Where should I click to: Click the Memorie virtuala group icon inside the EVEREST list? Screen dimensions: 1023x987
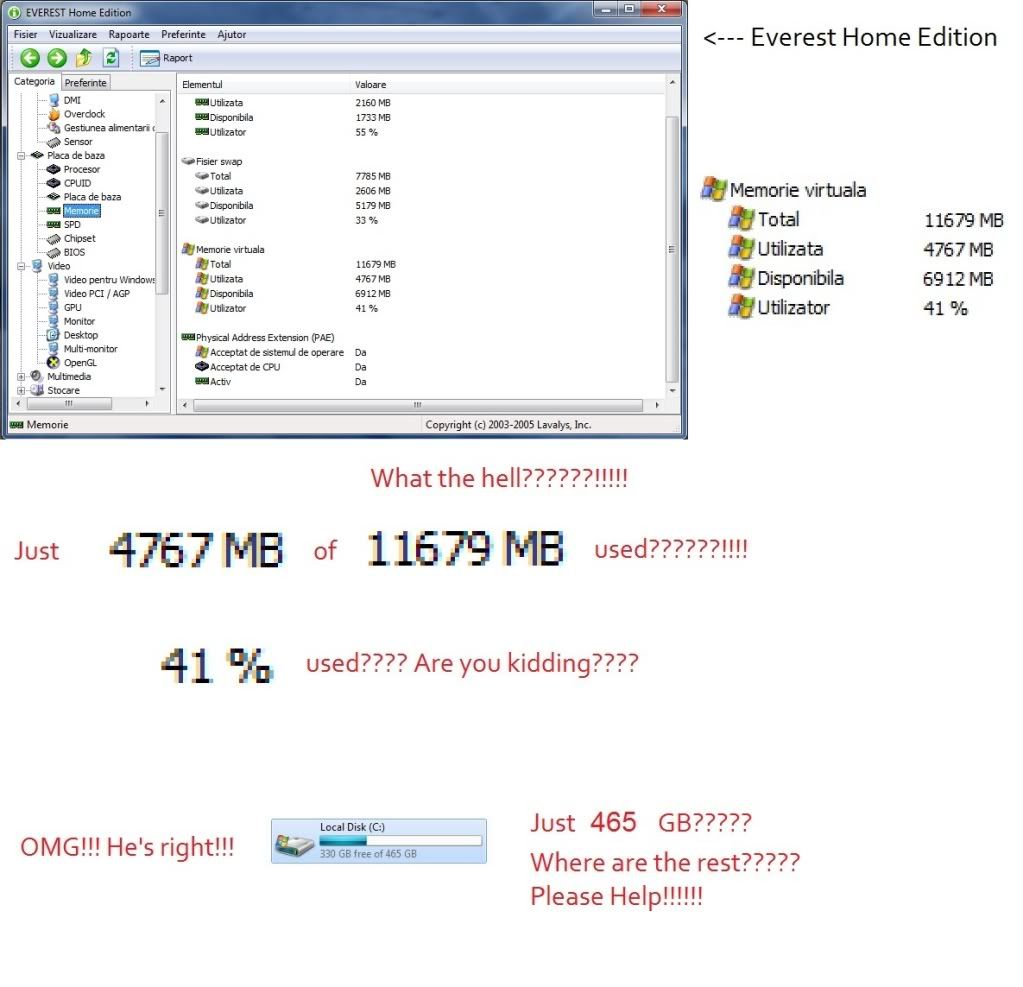pos(188,249)
